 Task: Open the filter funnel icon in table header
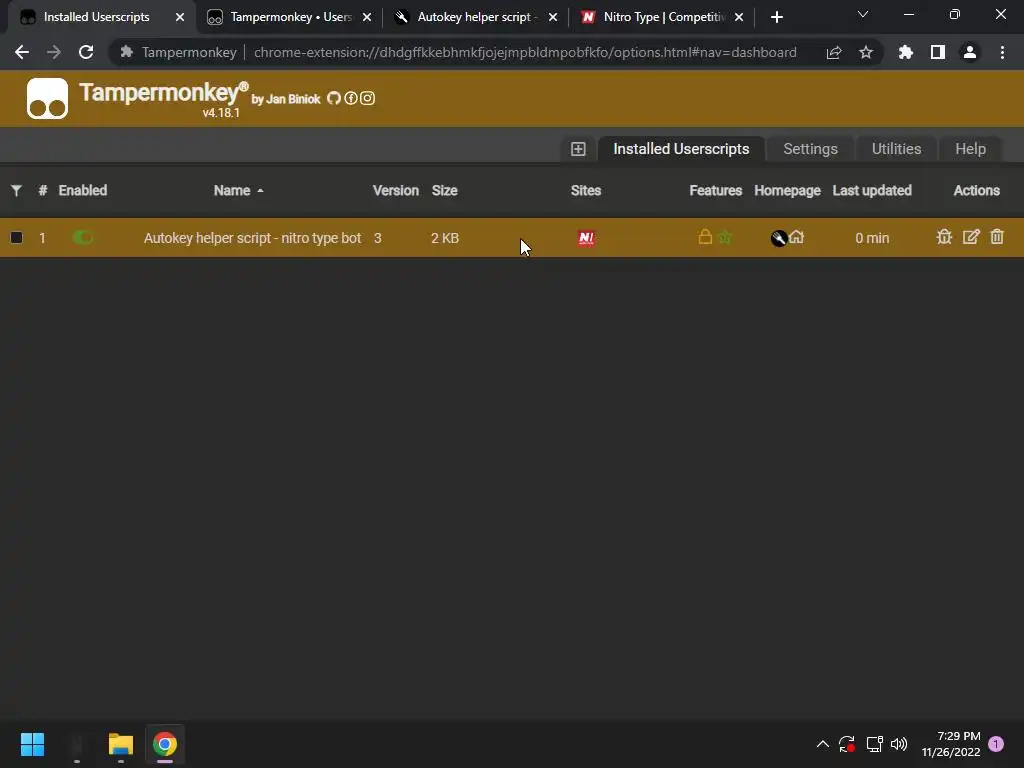point(16,190)
